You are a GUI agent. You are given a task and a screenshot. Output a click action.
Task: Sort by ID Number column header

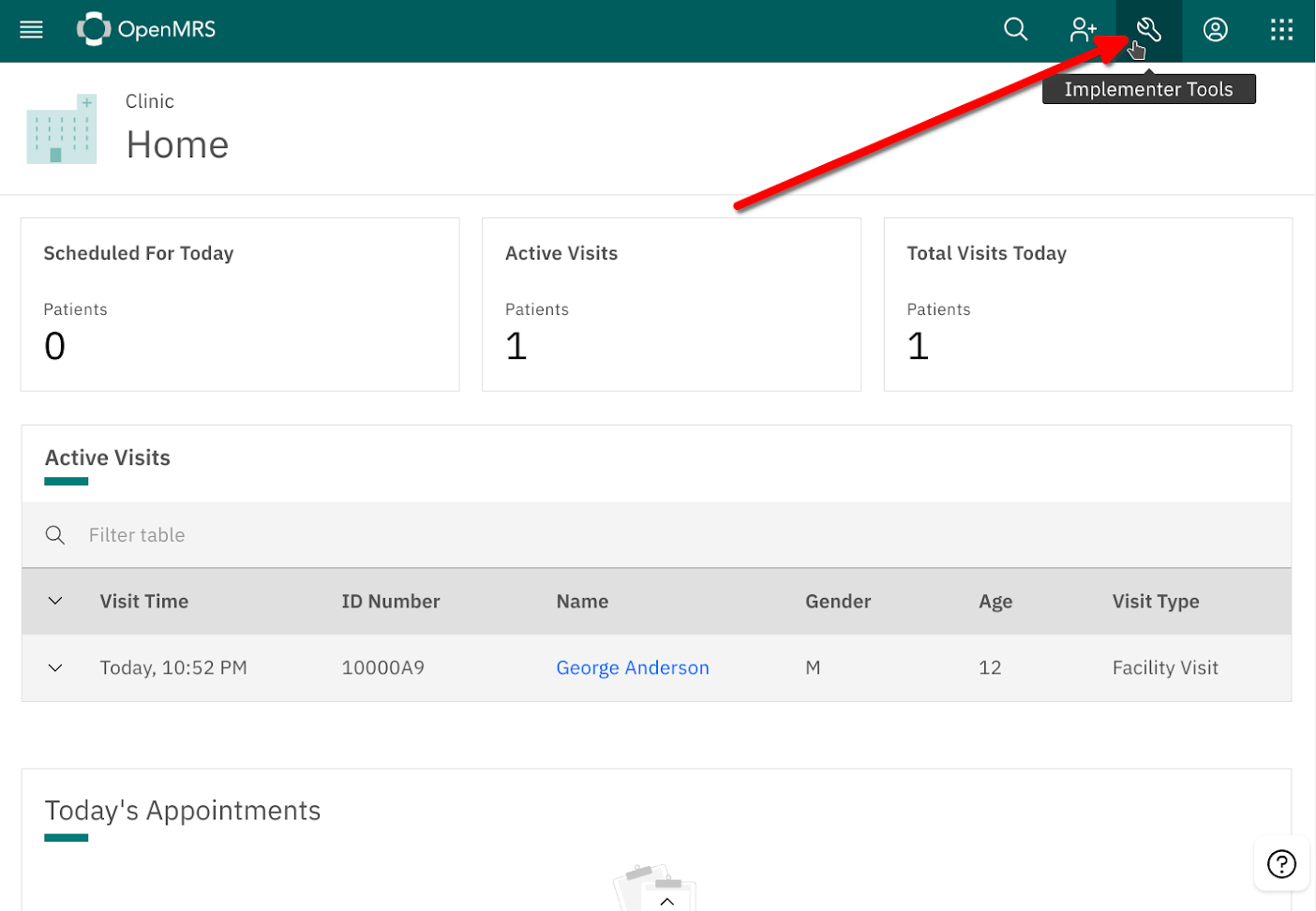pos(391,602)
